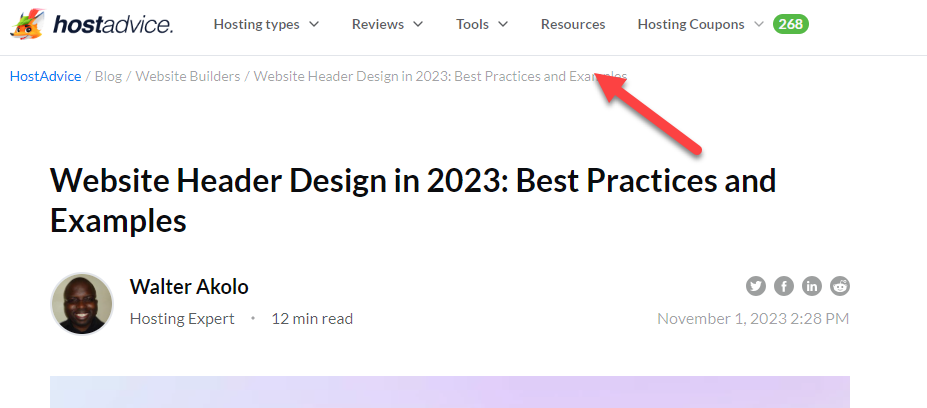Open Hosting types menu
The image size is (927, 408).
(x=266, y=24)
